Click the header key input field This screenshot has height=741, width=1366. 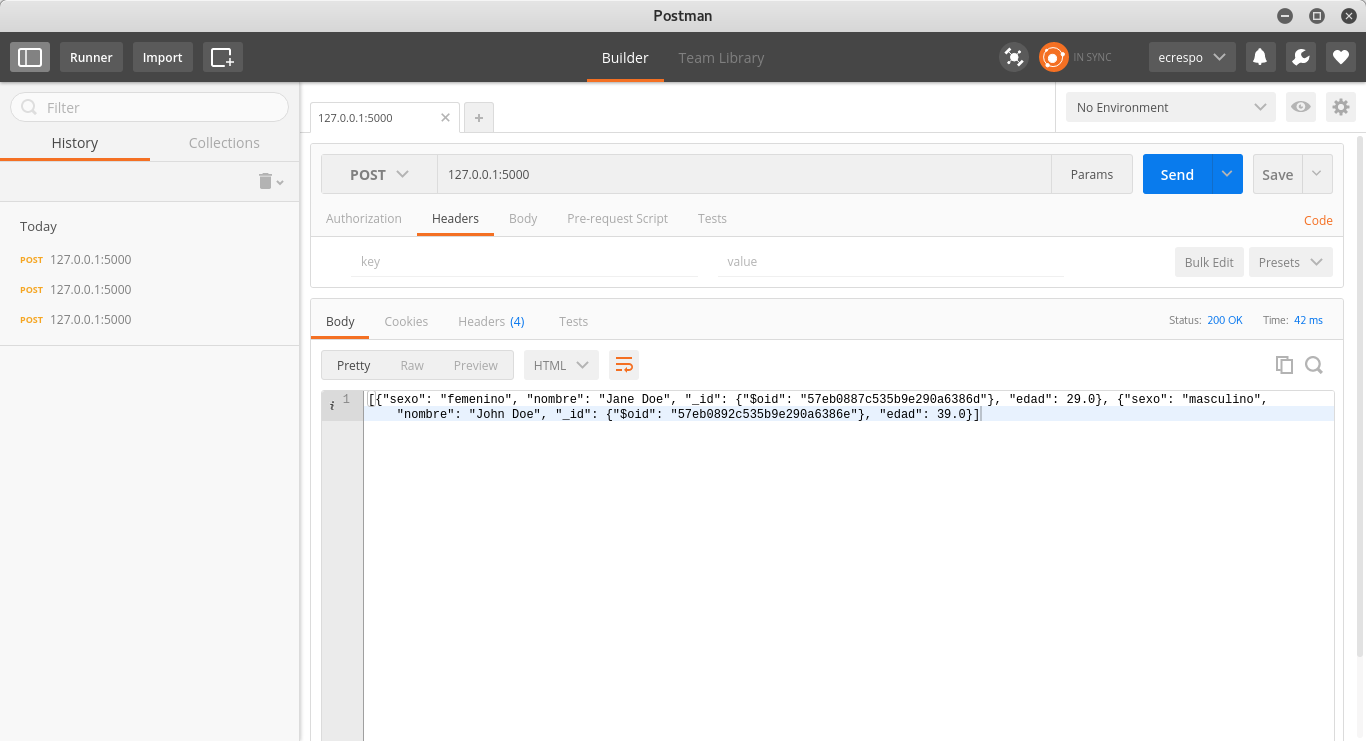point(524,261)
